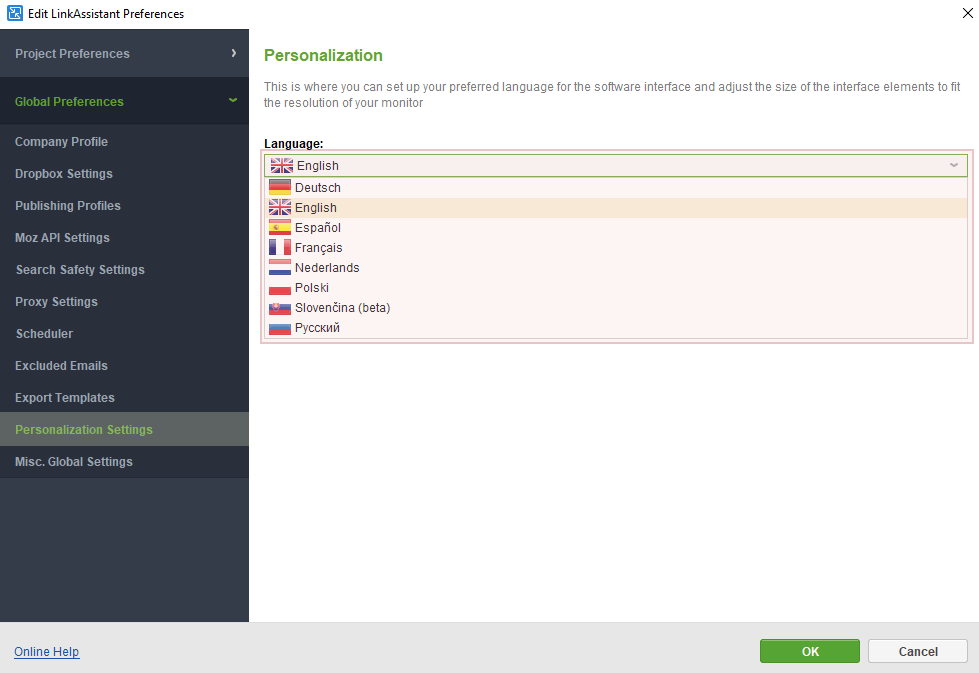The width and height of the screenshot is (979, 673).
Task: Collapse the Language combo box arrow
Action: [x=953, y=165]
